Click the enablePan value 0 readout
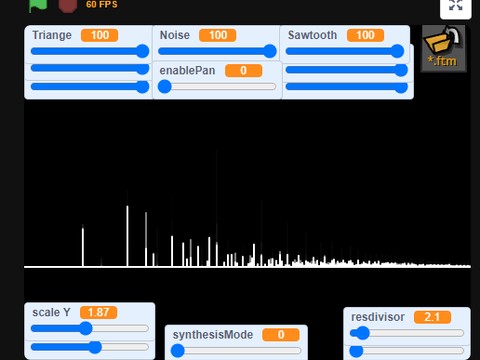 tap(243, 70)
